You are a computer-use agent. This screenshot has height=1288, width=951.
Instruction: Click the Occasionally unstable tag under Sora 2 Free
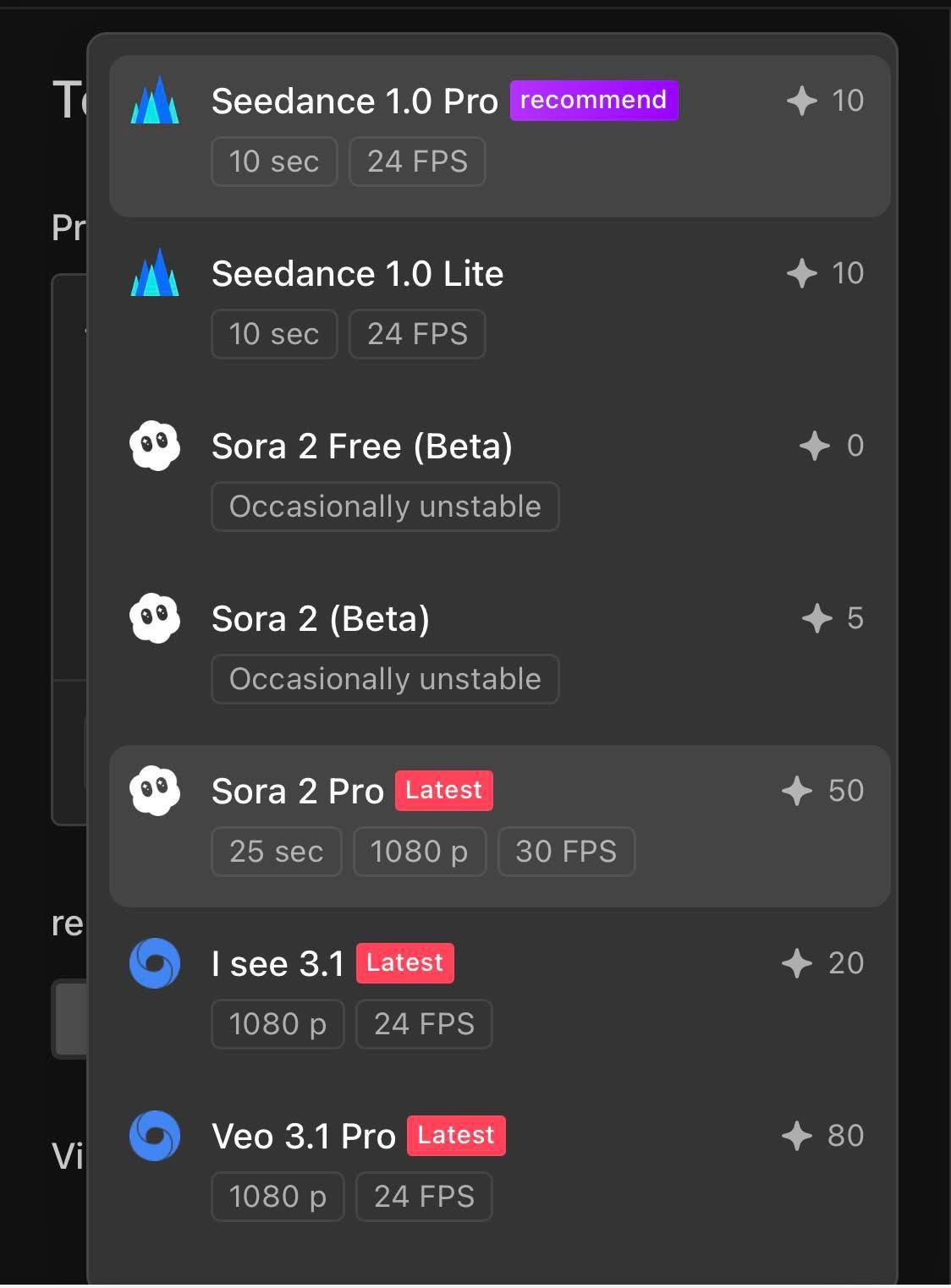click(385, 506)
